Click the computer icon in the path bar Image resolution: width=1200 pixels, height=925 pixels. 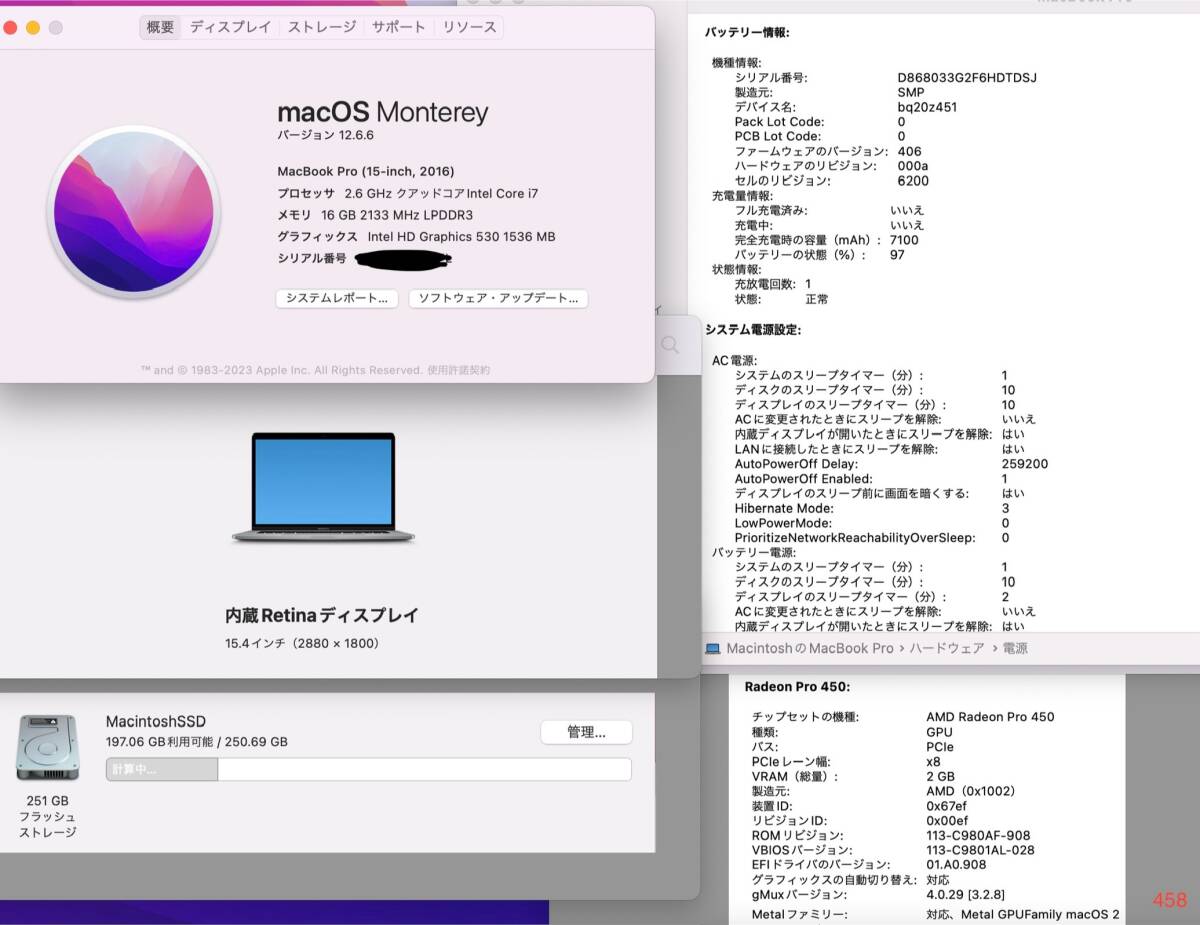coord(713,648)
